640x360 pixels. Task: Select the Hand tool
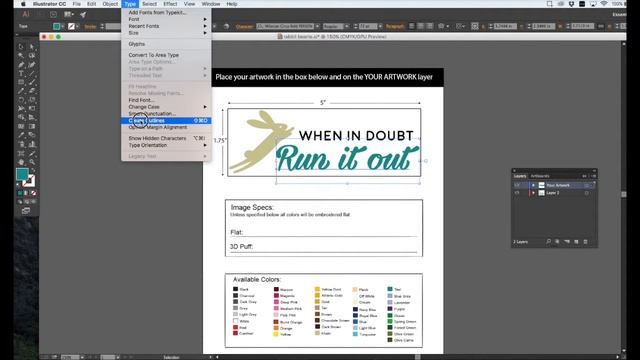(21, 162)
